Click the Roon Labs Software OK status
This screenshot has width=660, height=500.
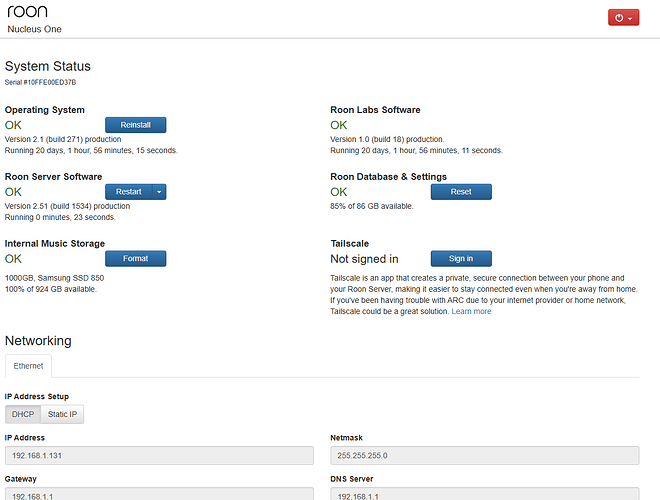(x=339, y=125)
